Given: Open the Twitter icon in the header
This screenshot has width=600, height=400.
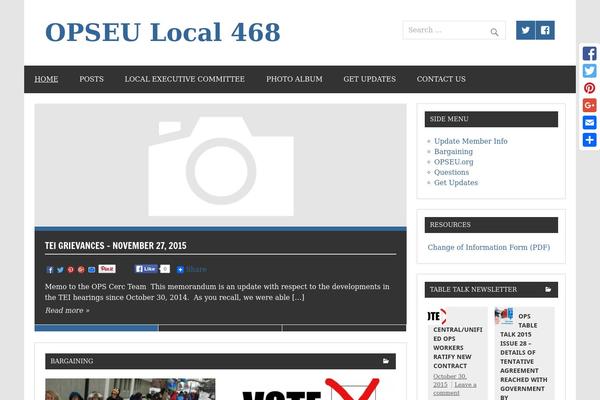Looking at the screenshot, I should pos(525,30).
